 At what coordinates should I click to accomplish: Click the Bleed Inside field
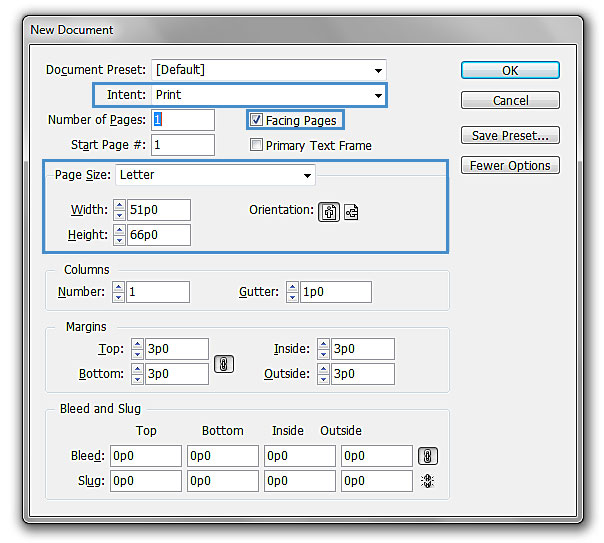point(300,456)
